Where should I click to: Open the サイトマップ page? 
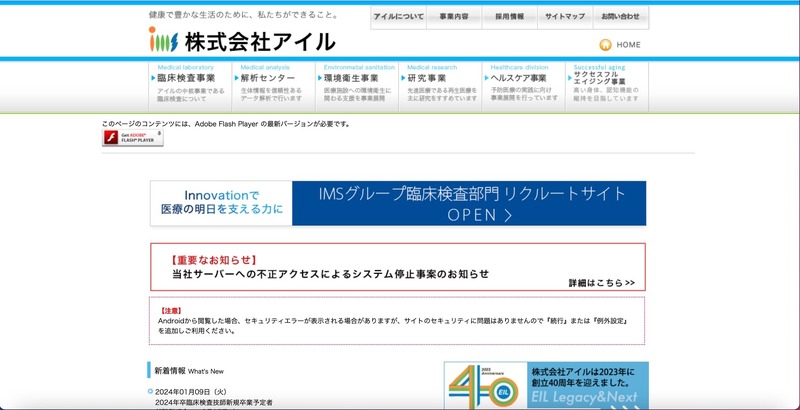pyautogui.click(x=565, y=17)
